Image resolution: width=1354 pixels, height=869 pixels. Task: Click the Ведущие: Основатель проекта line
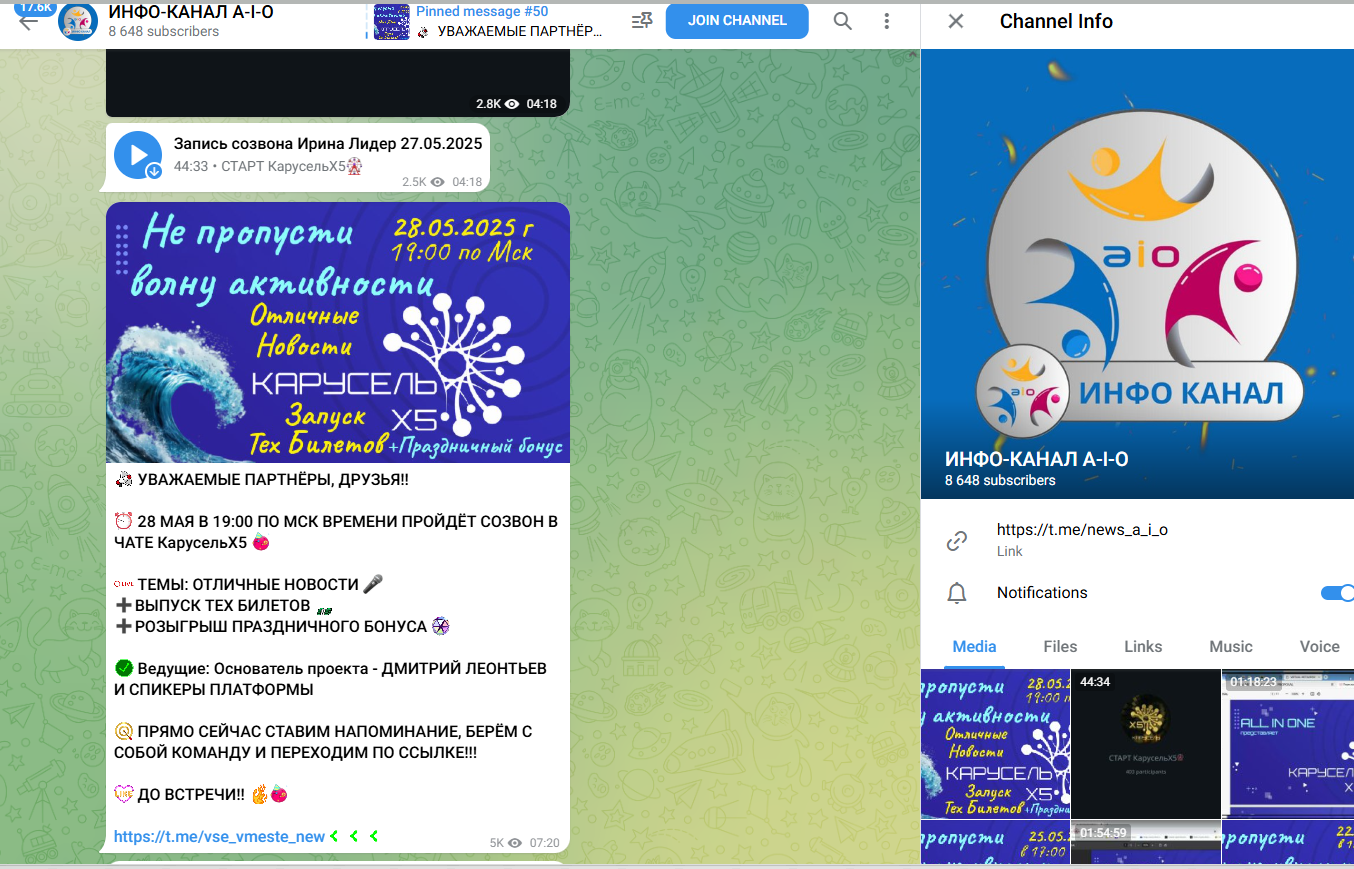(x=342, y=668)
